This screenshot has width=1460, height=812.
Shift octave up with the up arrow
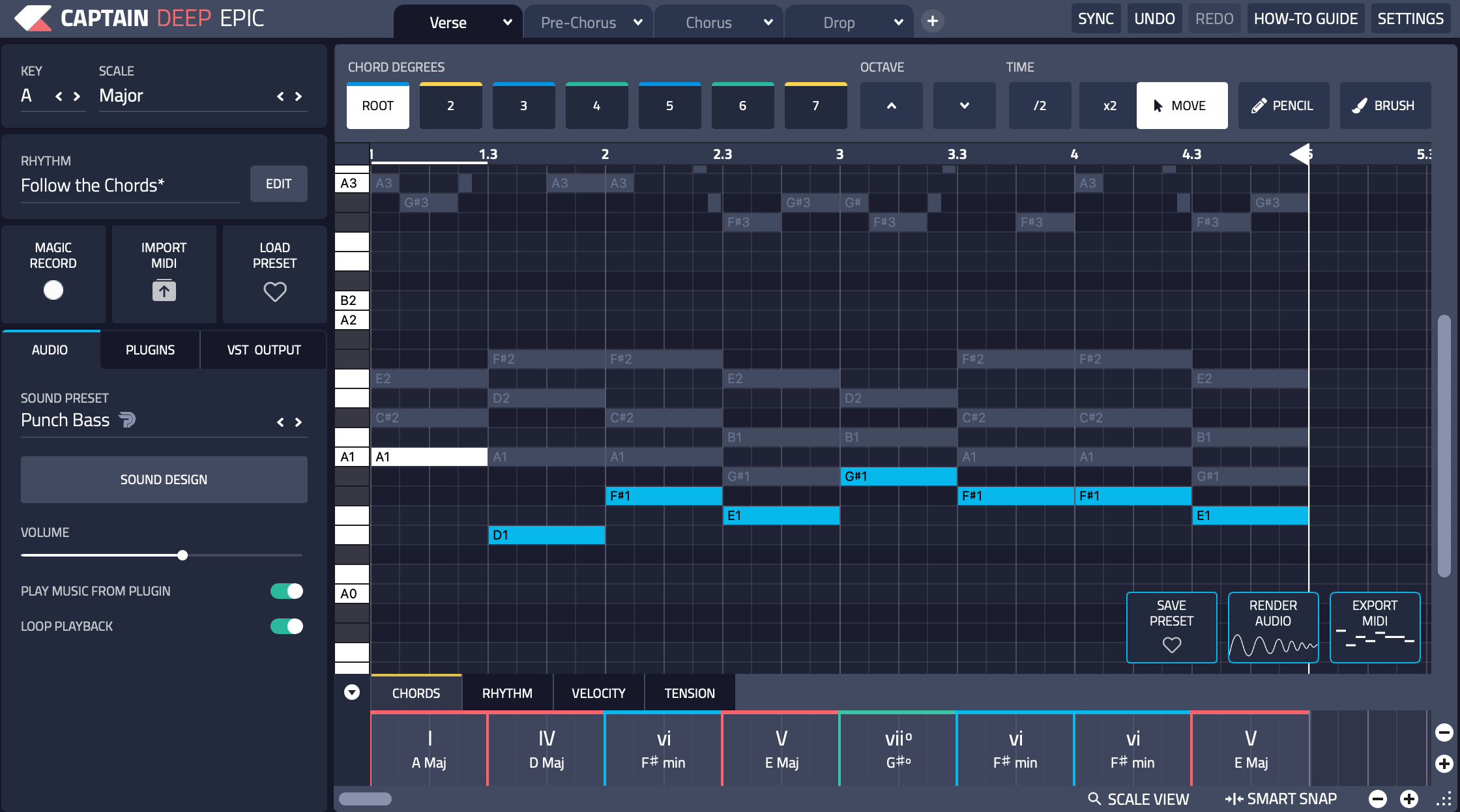891,105
